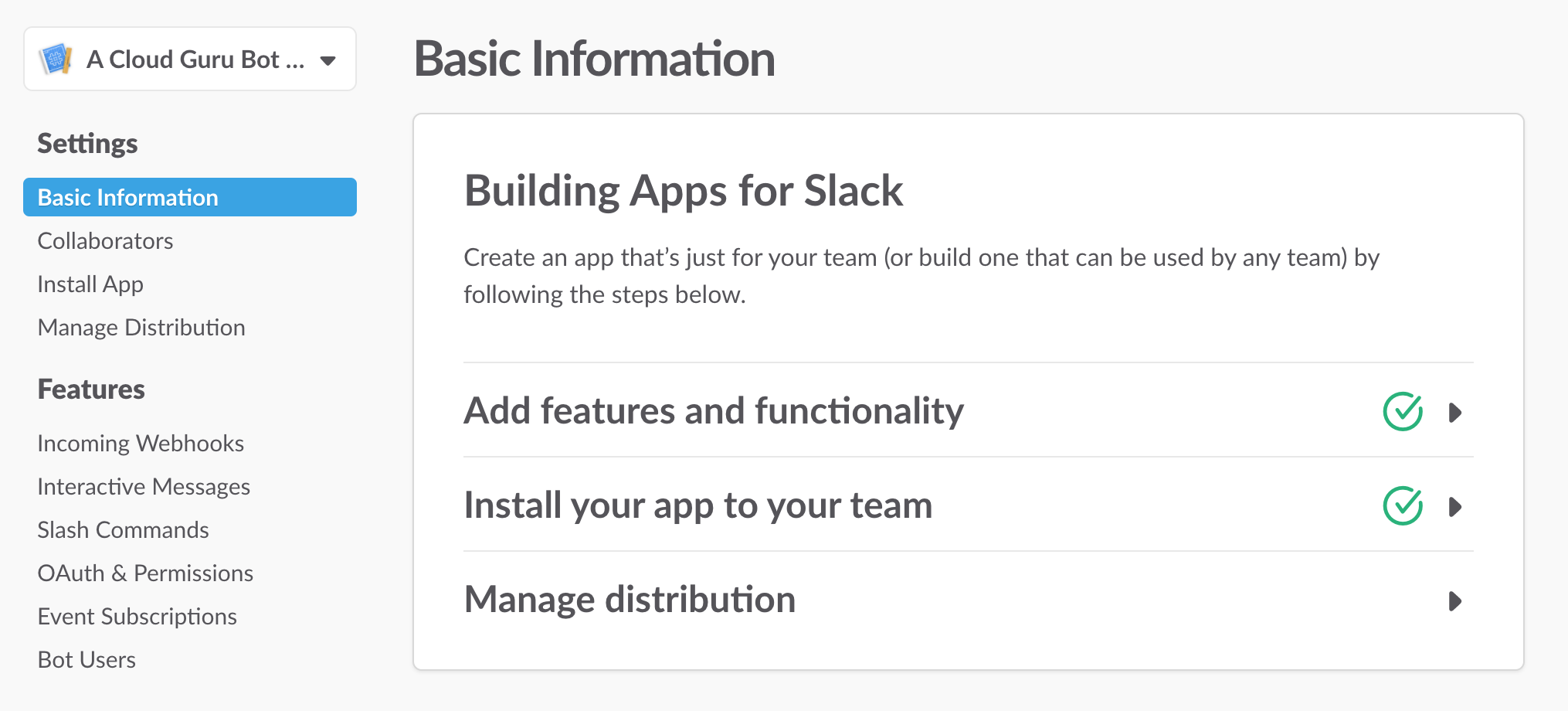1568x711 pixels.
Task: Click the Install your app to your team heading
Action: (698, 505)
